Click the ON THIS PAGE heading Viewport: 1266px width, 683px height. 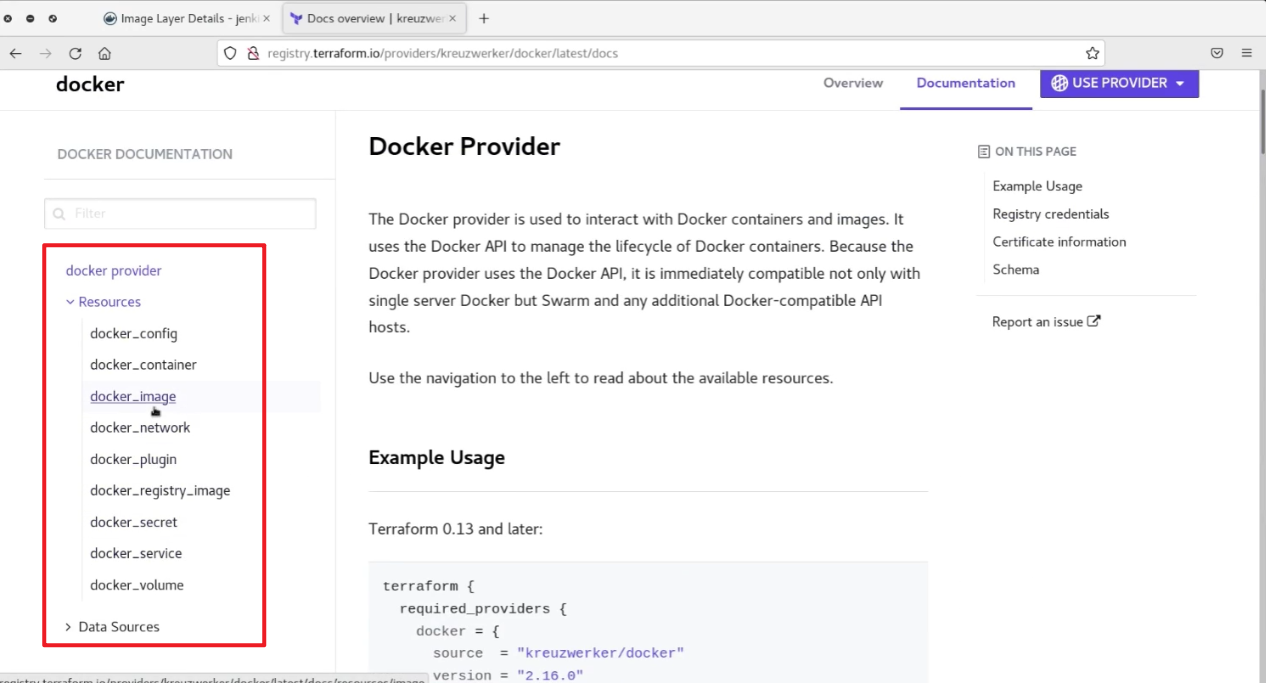[x=1035, y=151]
